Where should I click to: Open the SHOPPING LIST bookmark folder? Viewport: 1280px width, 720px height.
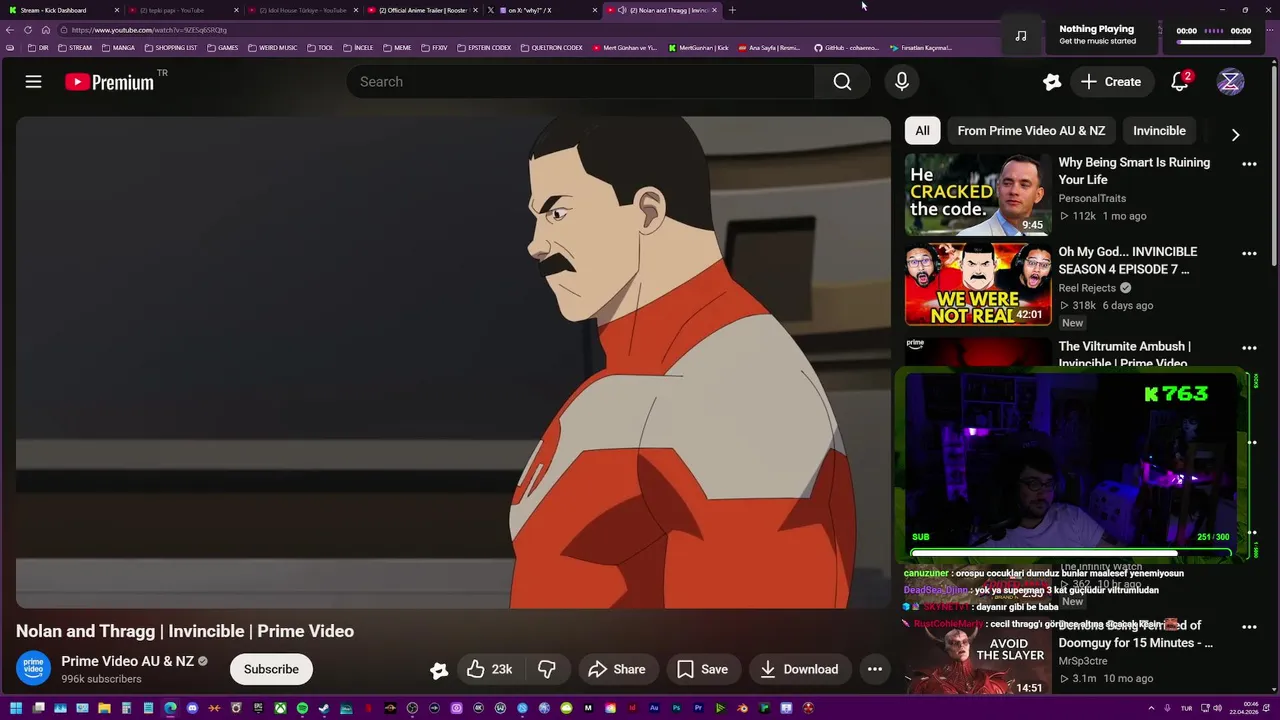(x=171, y=48)
